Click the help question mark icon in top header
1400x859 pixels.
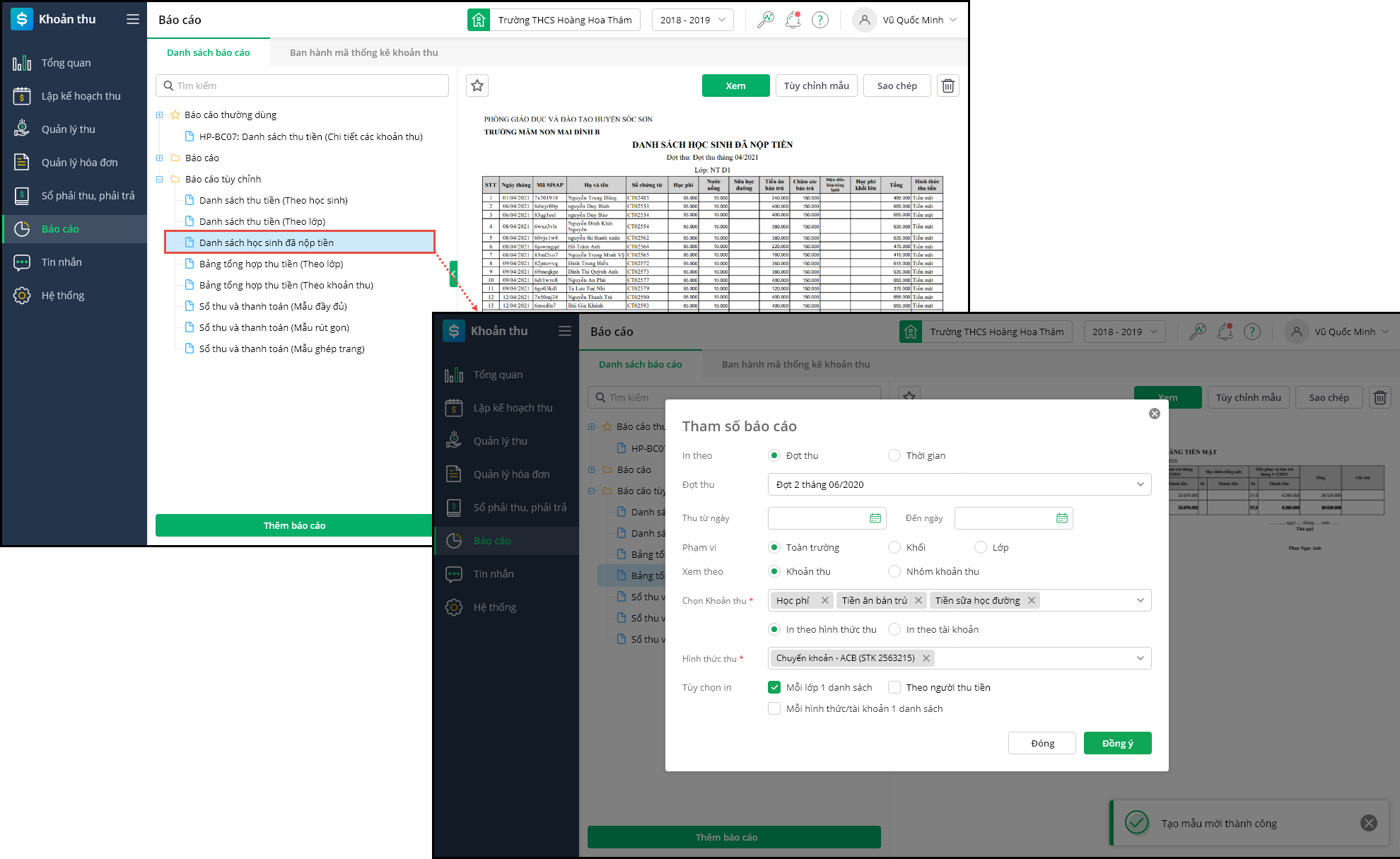tap(819, 20)
